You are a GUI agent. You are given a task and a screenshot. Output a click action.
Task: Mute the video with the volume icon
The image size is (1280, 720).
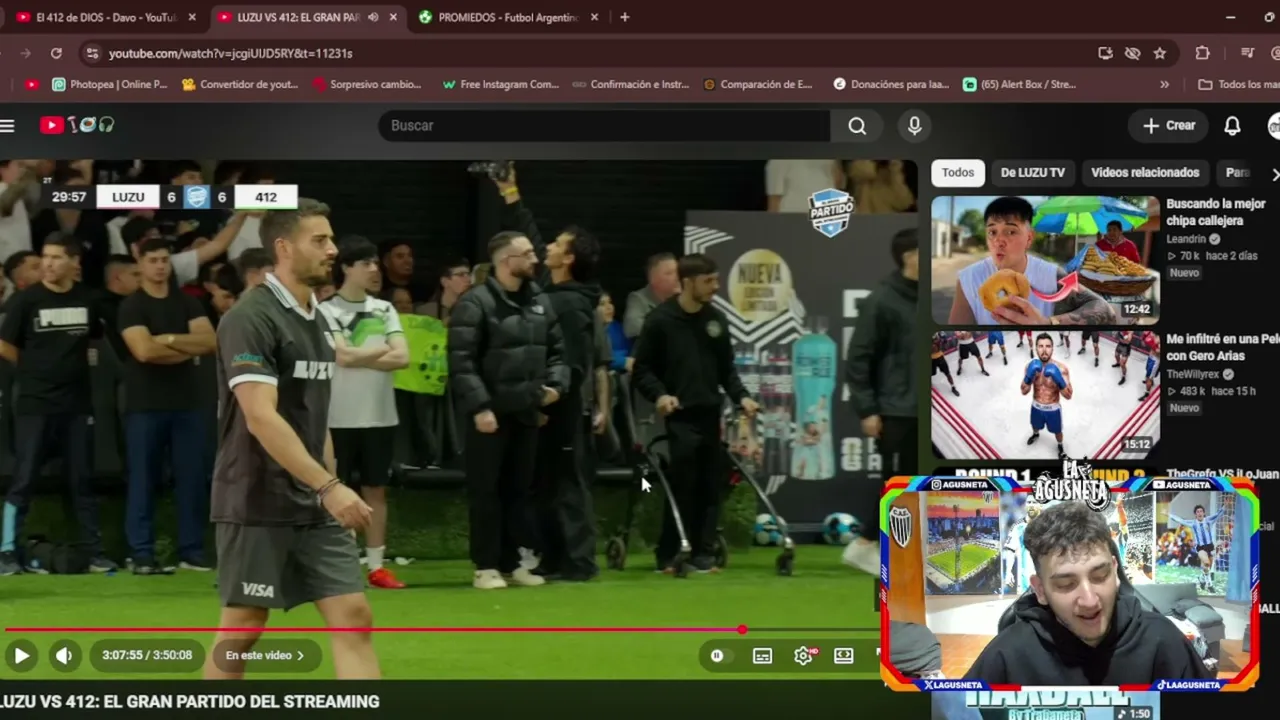pyautogui.click(x=64, y=656)
